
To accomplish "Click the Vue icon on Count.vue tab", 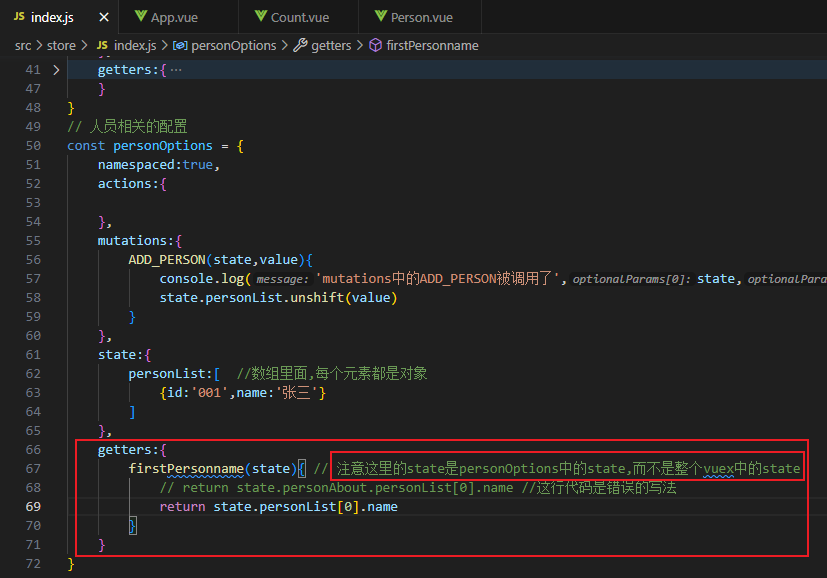I will [261, 16].
